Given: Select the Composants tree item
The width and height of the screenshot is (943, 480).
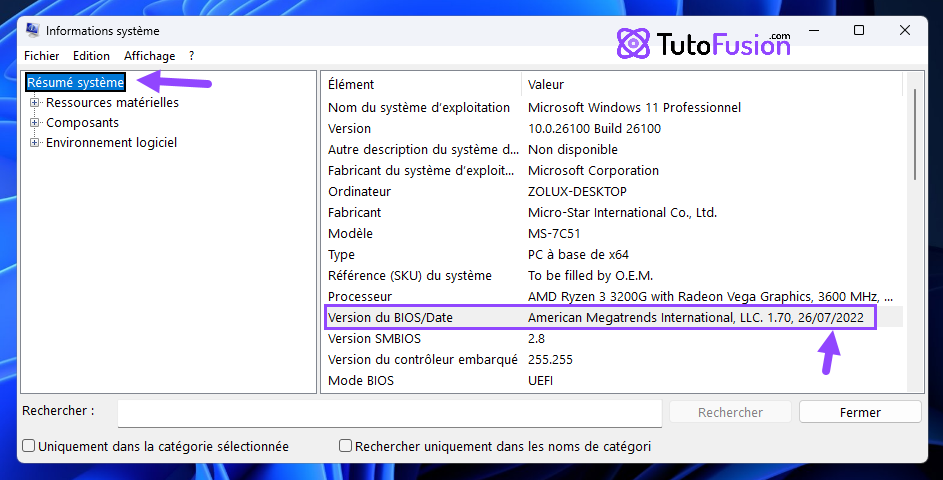Looking at the screenshot, I should 82,123.
